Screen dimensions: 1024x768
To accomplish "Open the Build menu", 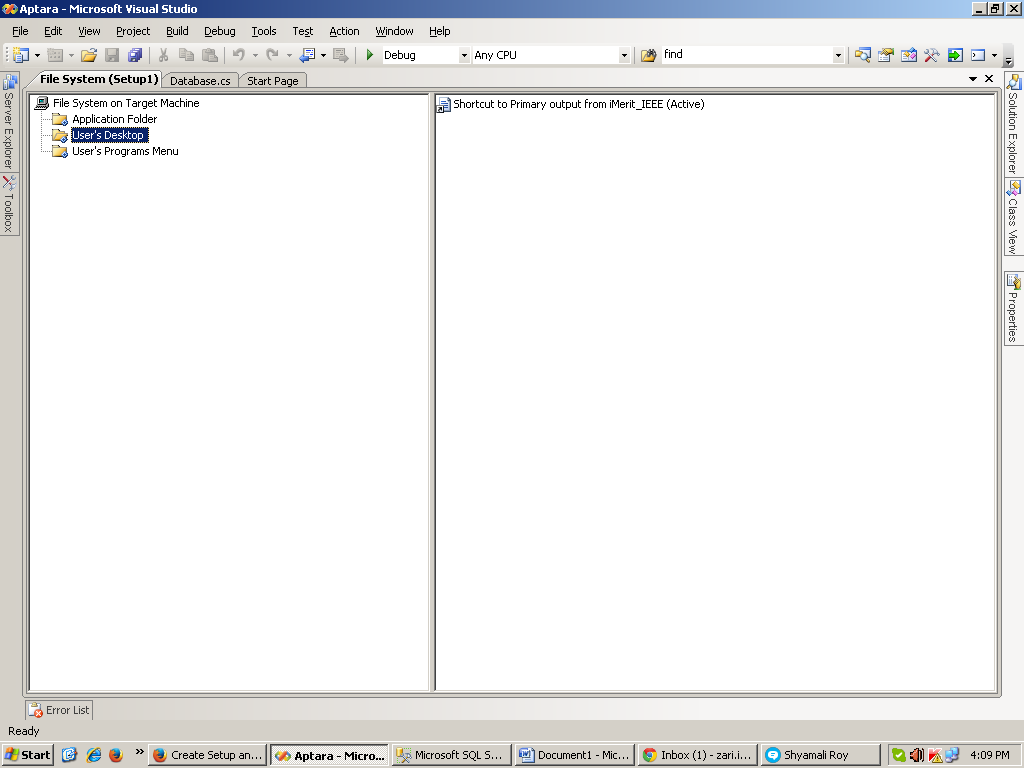I will (177, 31).
